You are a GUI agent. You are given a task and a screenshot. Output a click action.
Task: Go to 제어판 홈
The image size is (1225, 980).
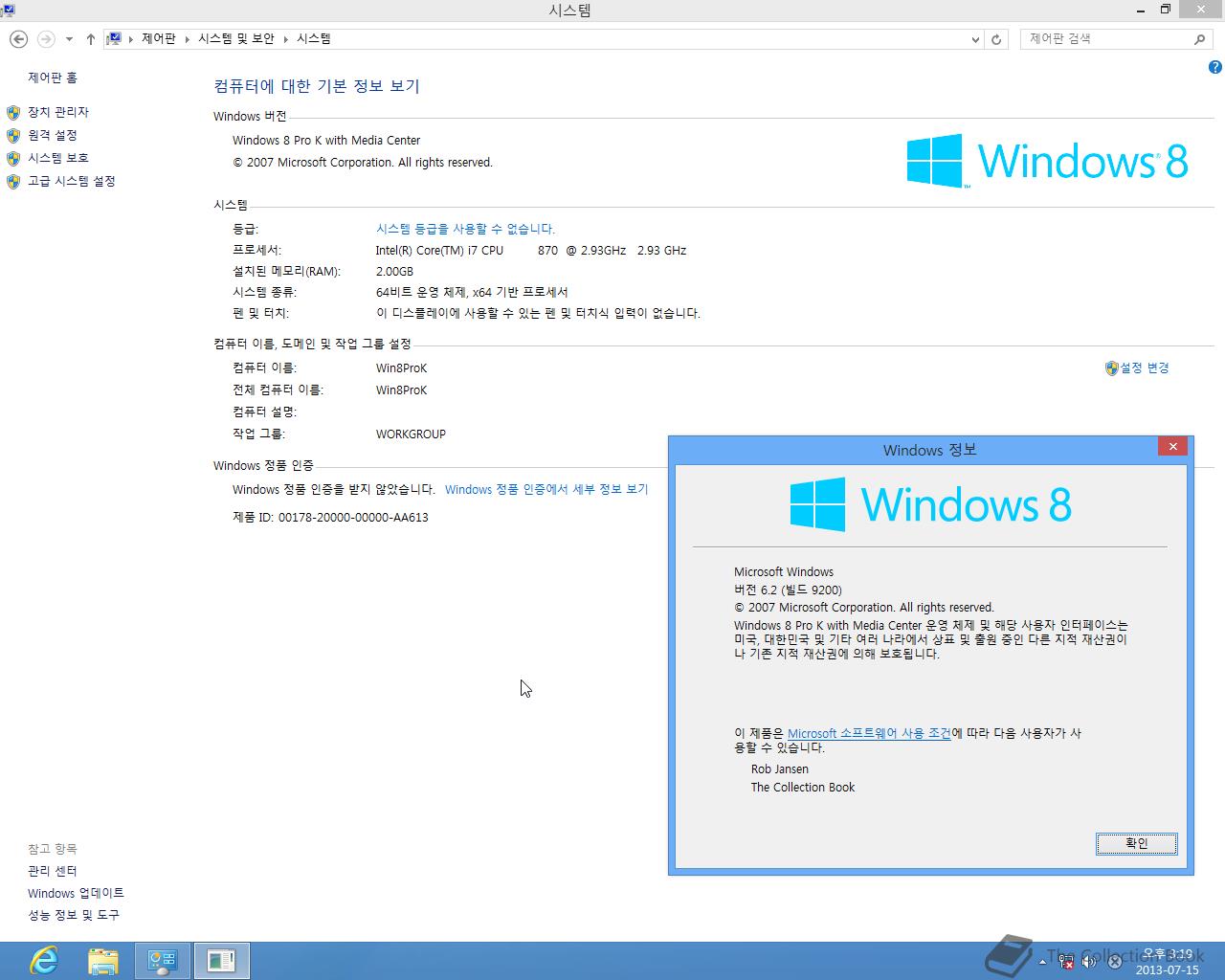[x=53, y=78]
